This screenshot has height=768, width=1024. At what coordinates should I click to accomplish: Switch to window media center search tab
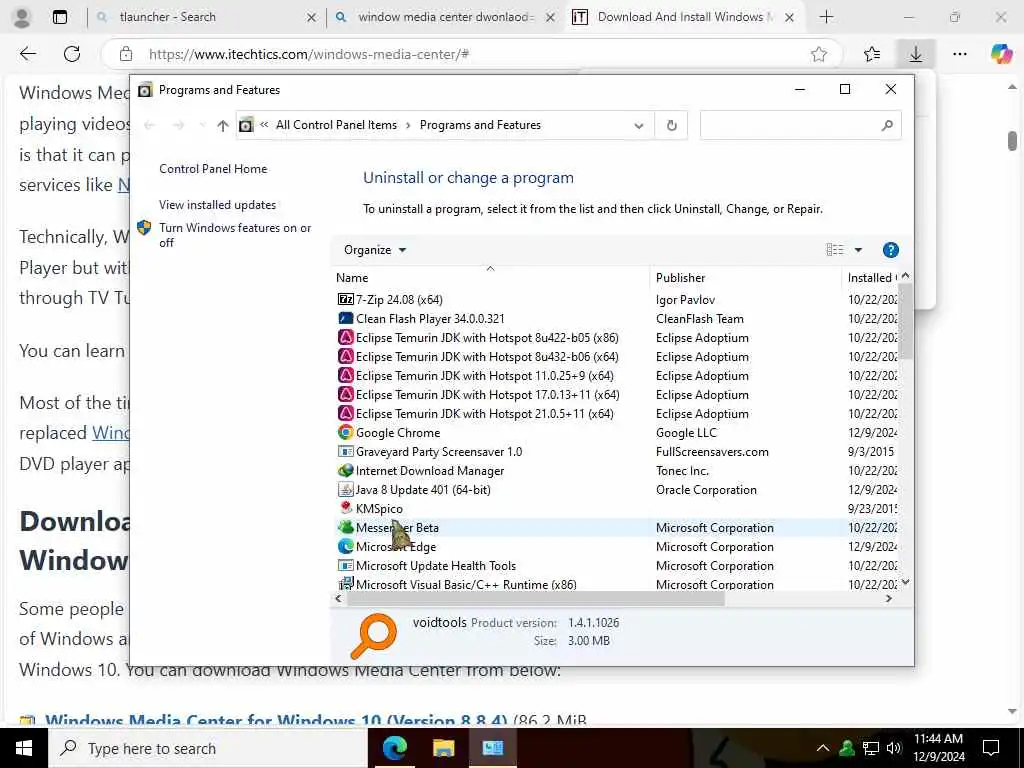445,17
